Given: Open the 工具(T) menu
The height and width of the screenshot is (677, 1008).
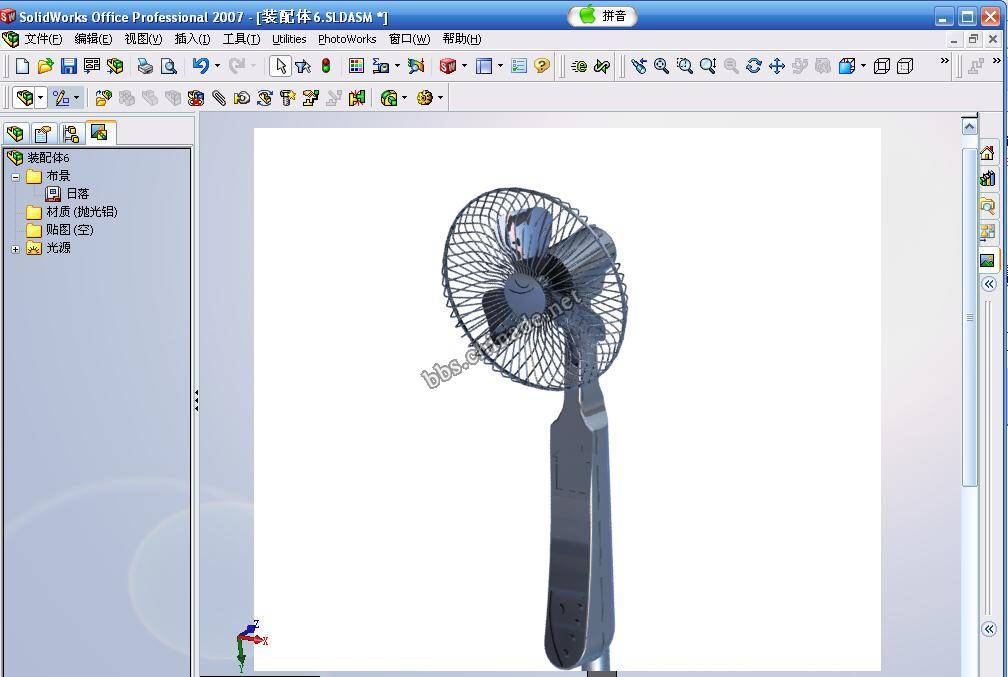Looking at the screenshot, I should point(241,39).
